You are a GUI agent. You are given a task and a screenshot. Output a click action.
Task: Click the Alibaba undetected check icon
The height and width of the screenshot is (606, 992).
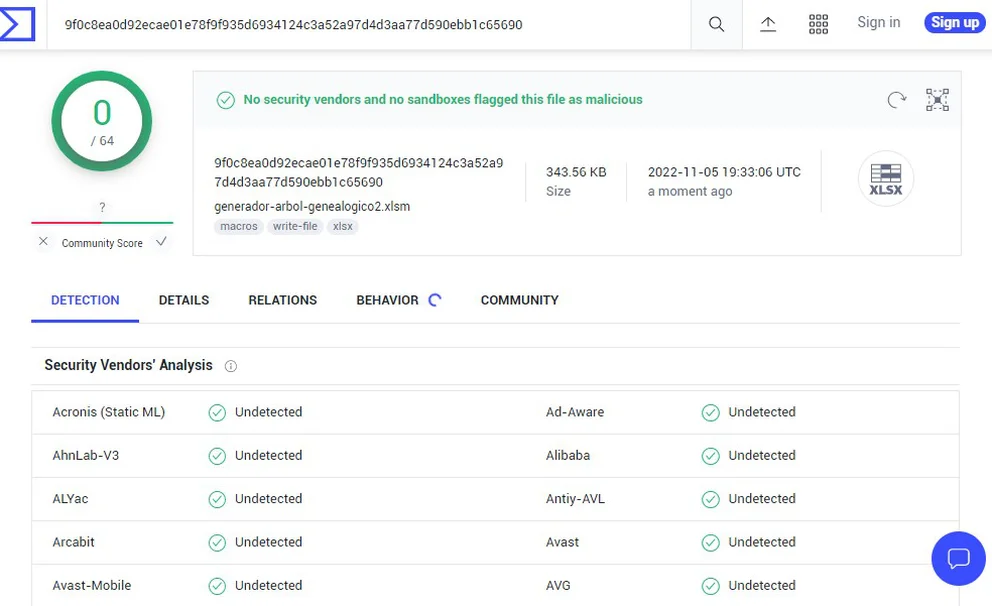[x=710, y=456]
